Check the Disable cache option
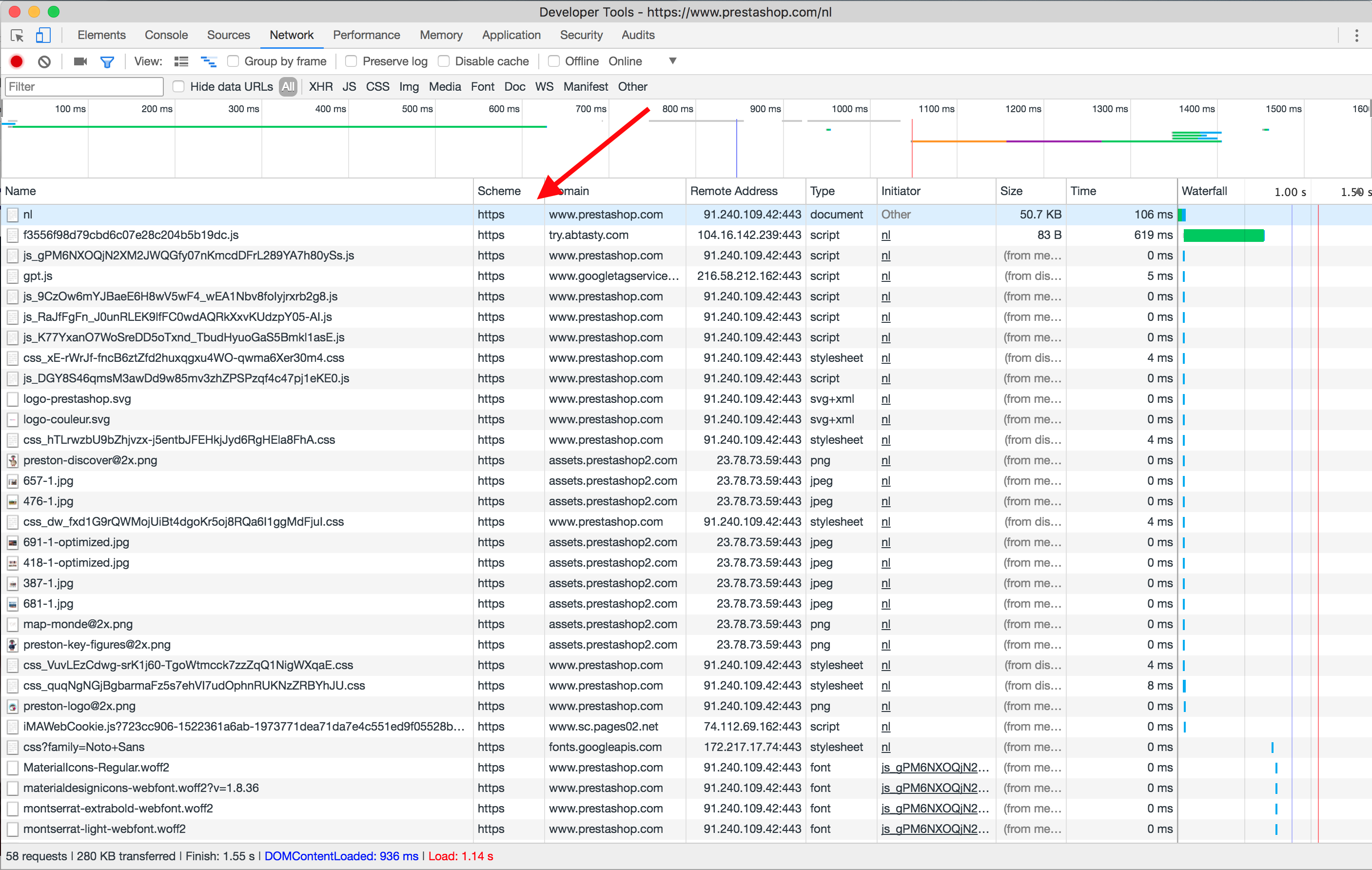 (x=444, y=61)
